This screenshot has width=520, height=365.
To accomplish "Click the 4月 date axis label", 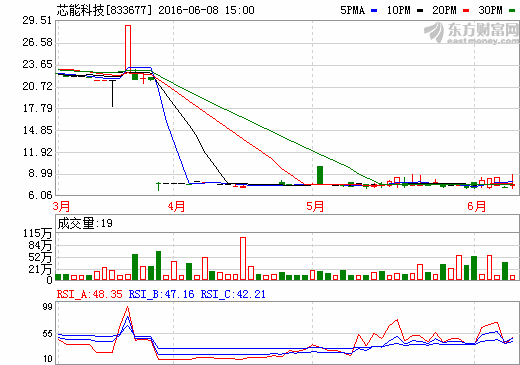I will pos(176,206).
